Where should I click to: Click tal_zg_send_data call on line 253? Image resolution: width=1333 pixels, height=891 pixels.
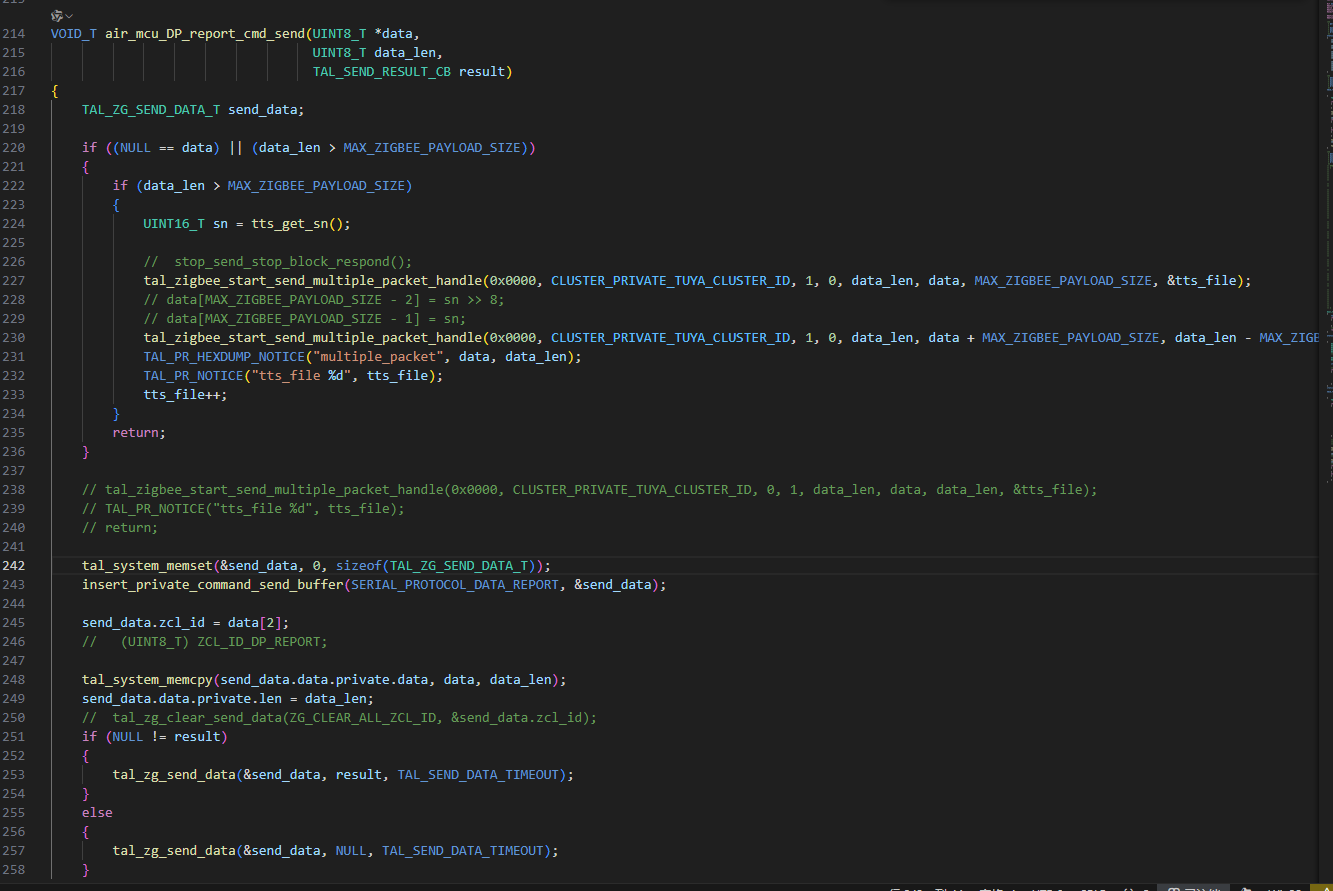(x=174, y=775)
